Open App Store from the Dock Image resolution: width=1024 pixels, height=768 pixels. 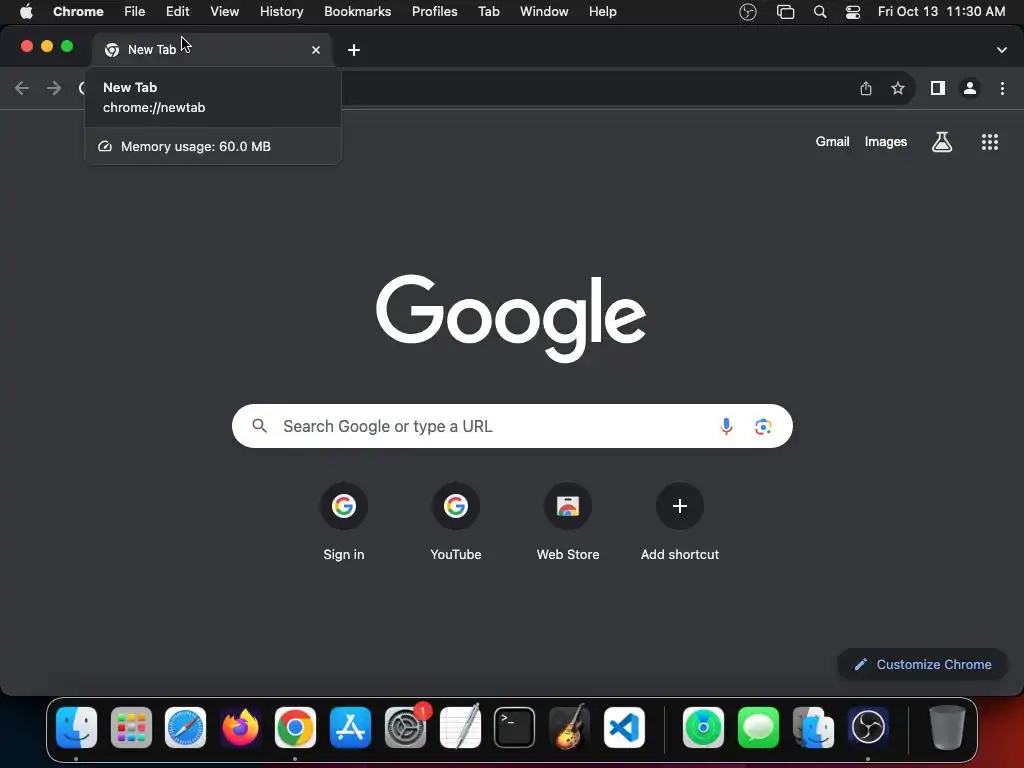350,728
